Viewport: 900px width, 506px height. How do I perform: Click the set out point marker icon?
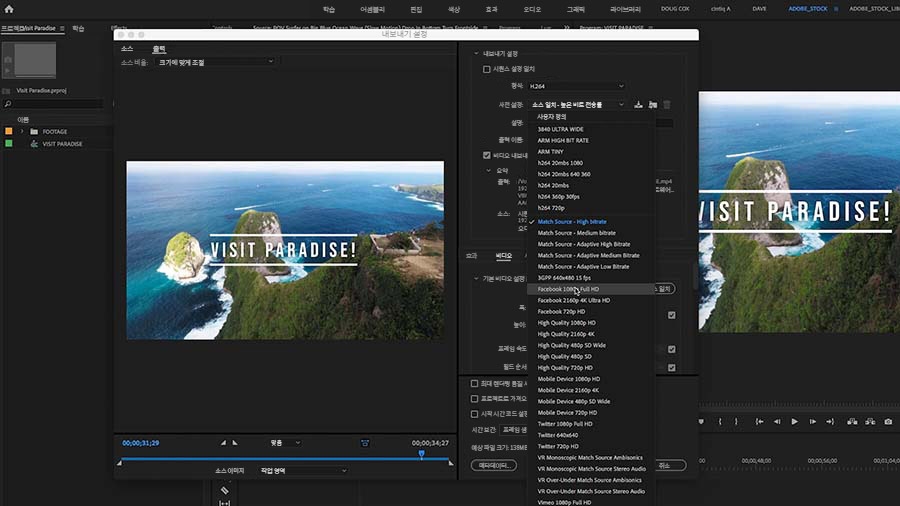click(x=235, y=442)
